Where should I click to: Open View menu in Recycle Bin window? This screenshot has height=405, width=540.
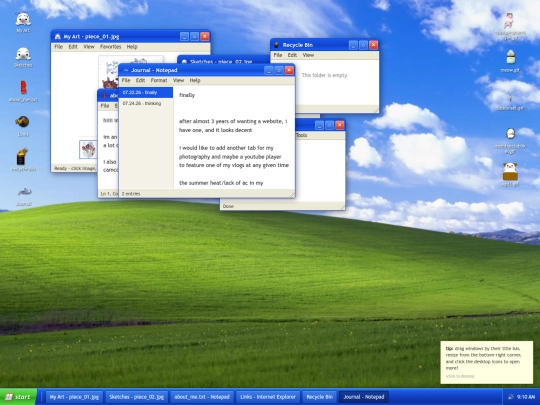pyautogui.click(x=308, y=55)
